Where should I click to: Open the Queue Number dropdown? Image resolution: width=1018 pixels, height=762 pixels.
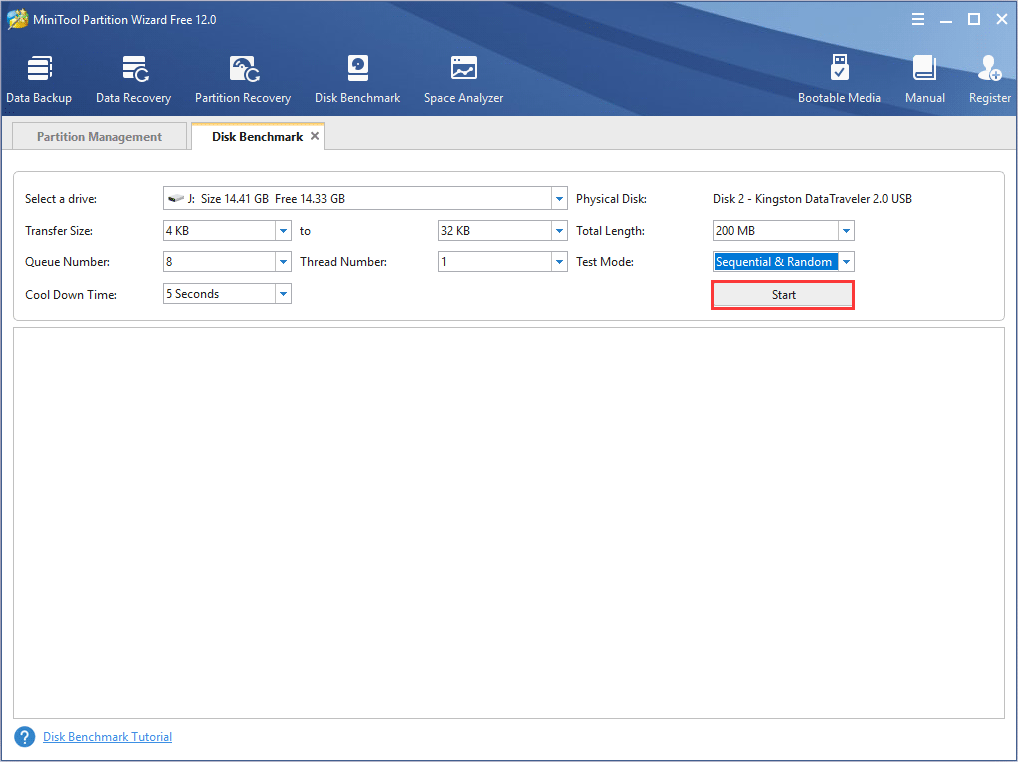click(x=284, y=262)
